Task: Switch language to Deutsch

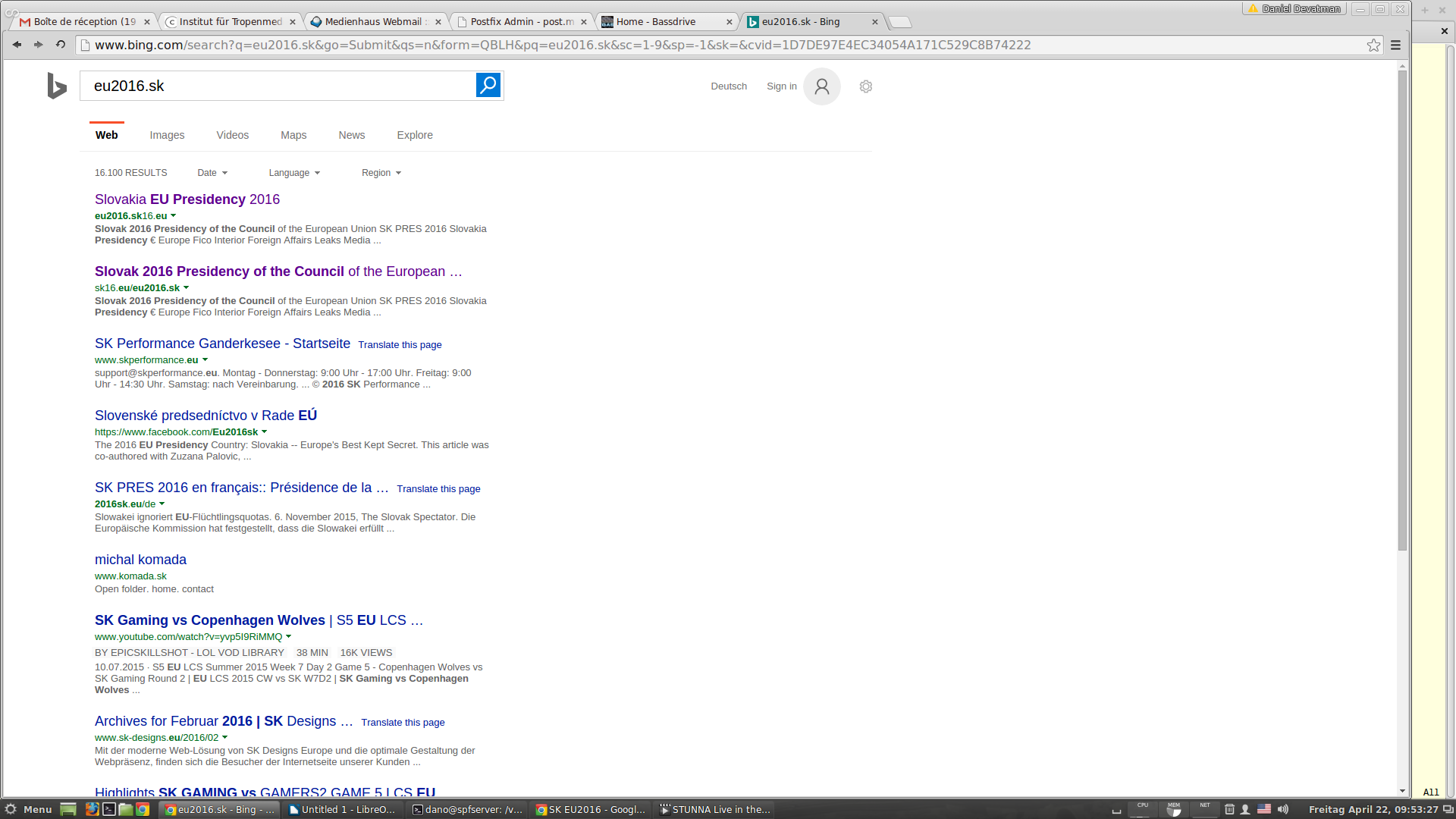Action: coord(729,86)
